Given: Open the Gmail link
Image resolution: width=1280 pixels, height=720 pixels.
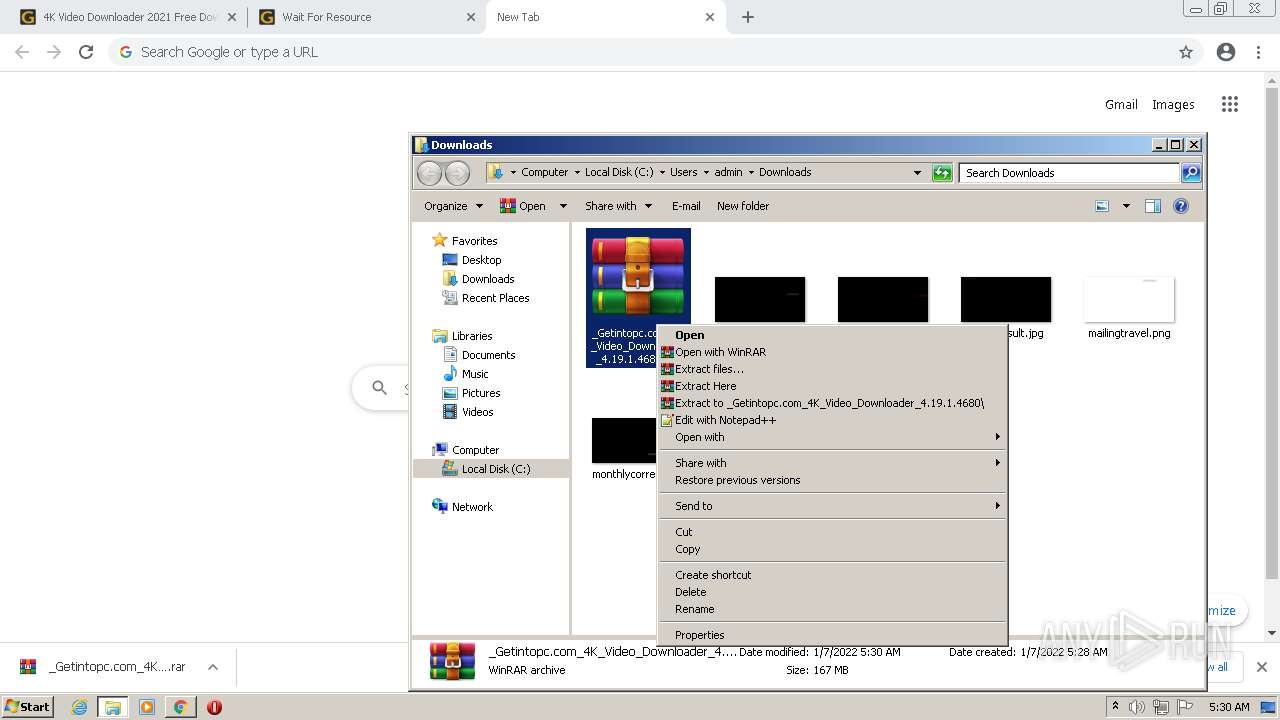Looking at the screenshot, I should [1121, 104].
